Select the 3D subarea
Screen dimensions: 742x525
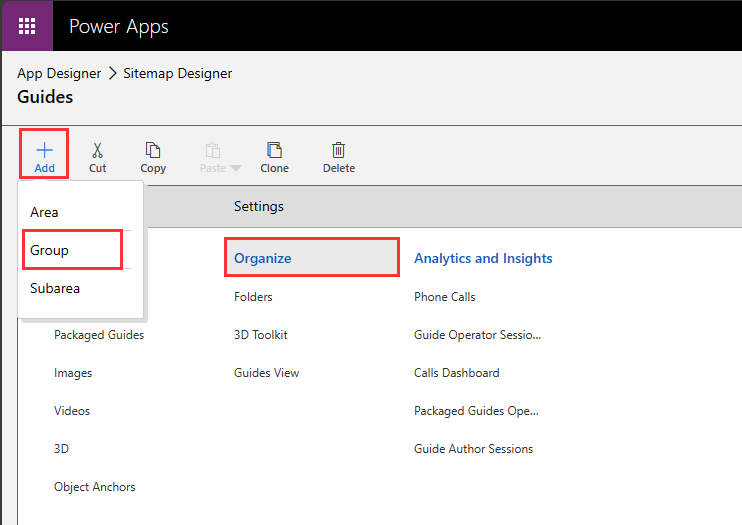click(61, 449)
